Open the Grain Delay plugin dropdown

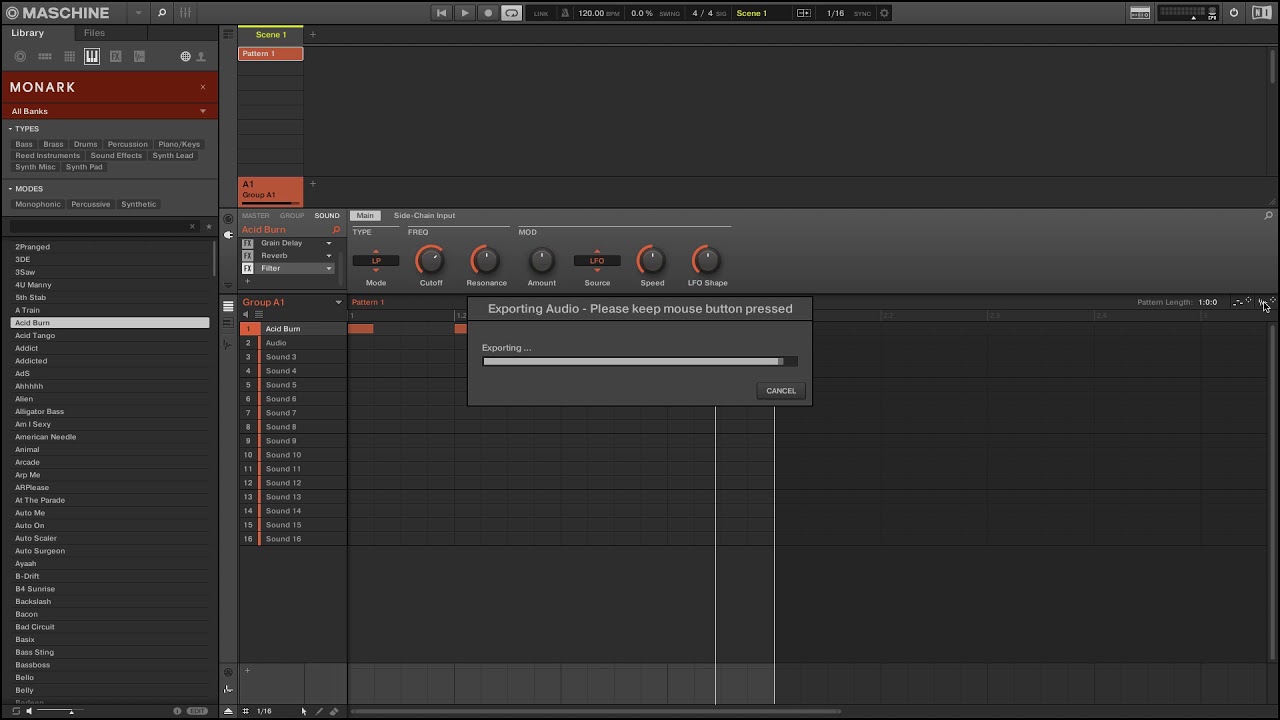328,243
